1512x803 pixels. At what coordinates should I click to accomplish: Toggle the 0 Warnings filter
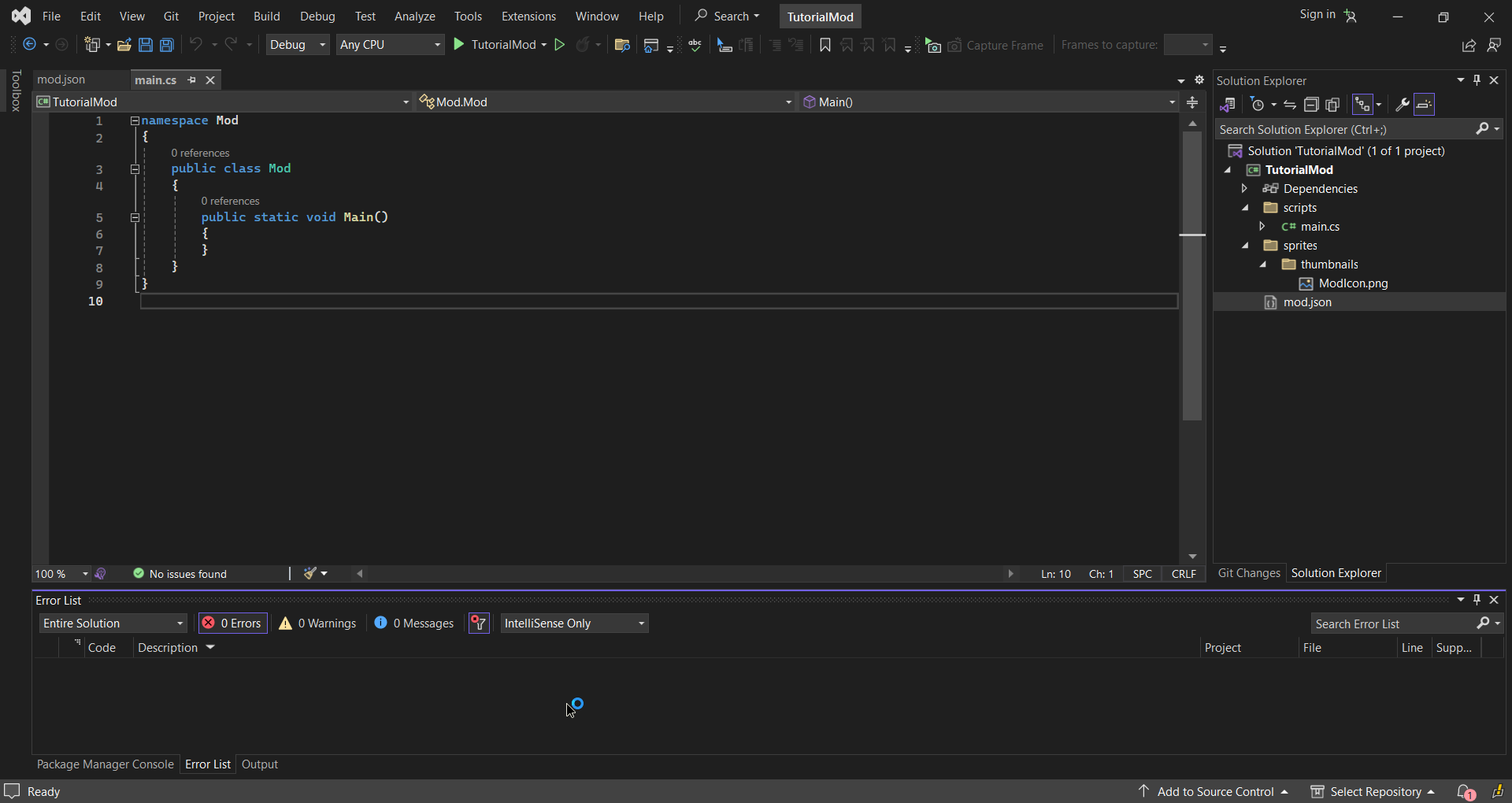click(318, 624)
